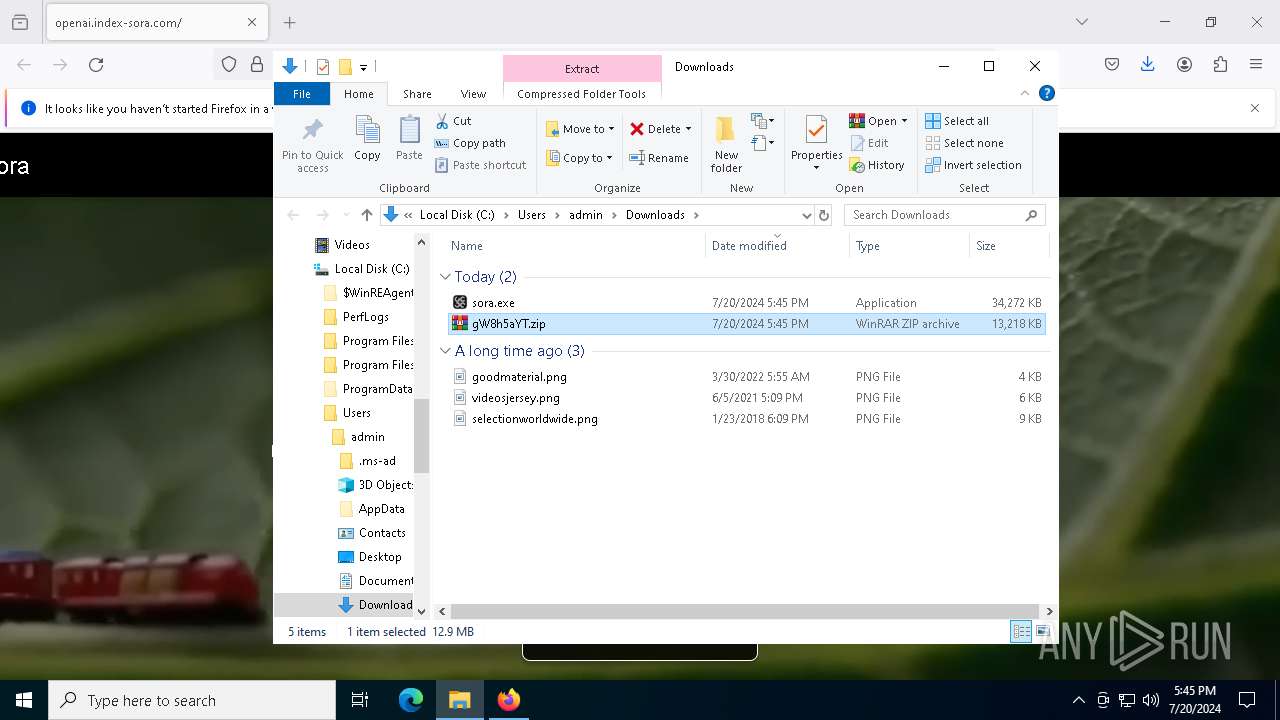Dismiss the Firefox notification bar
This screenshot has height=720, width=1280.
coord(1255,108)
